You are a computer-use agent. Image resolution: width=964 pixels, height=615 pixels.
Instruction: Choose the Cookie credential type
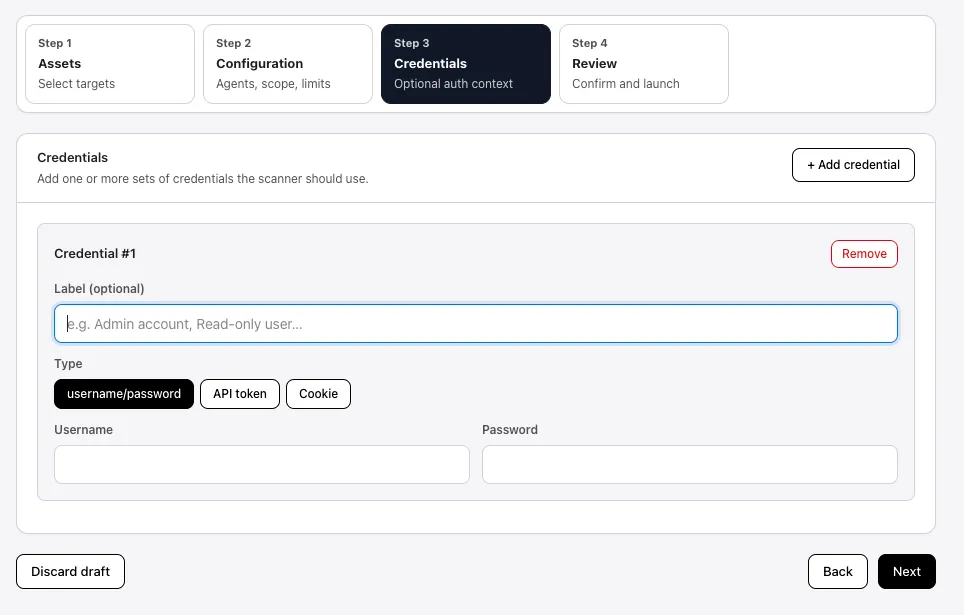[318, 393]
